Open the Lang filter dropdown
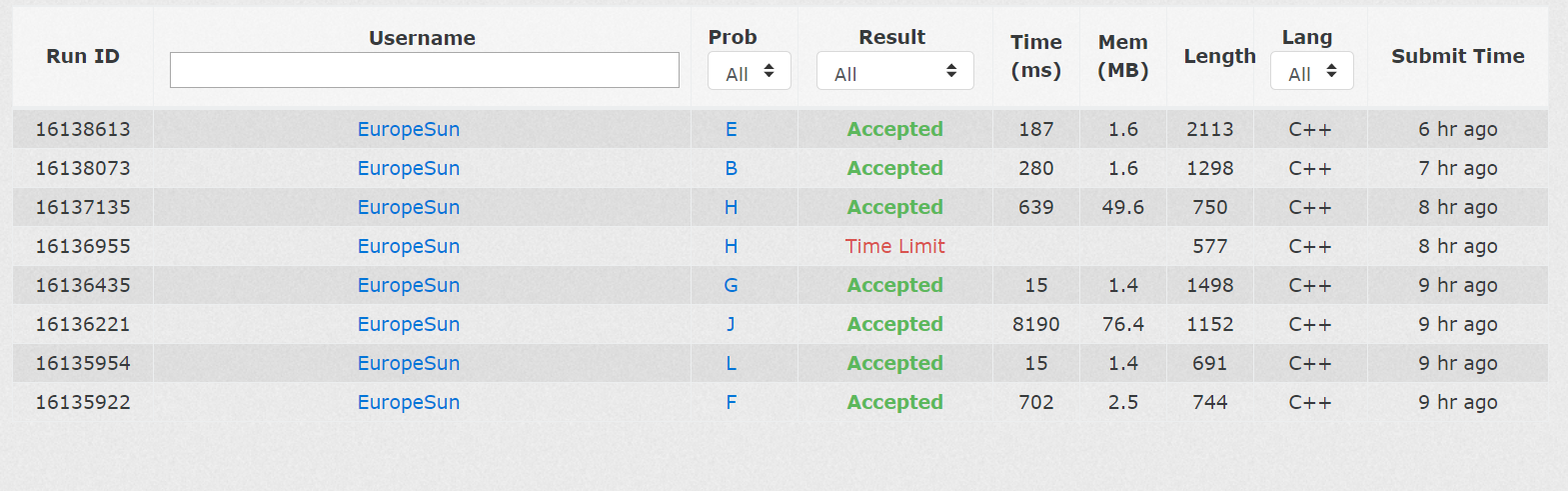 (1311, 72)
